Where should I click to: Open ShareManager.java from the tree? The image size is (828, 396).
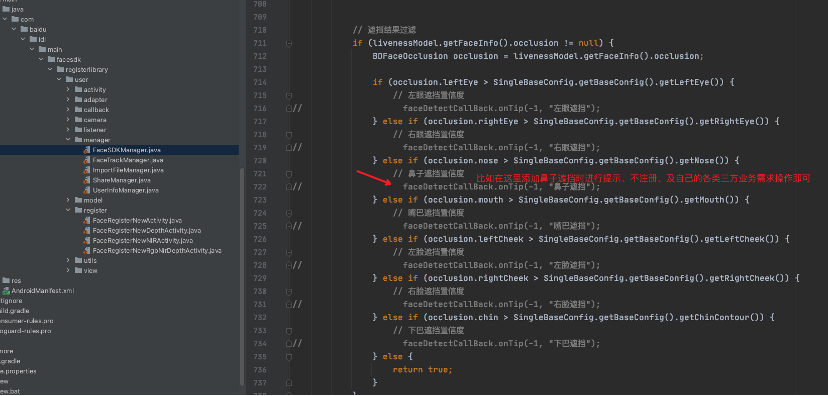pos(121,180)
